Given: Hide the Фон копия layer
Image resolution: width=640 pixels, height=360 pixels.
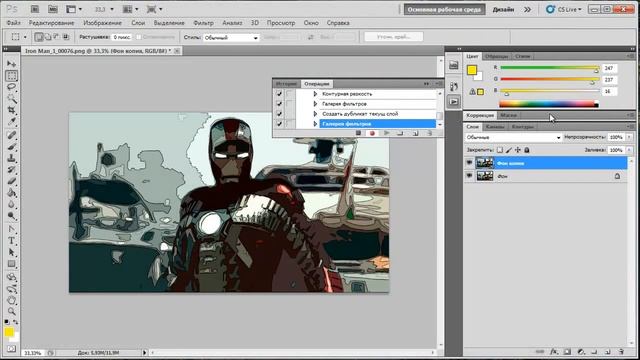Looking at the screenshot, I should [469, 163].
